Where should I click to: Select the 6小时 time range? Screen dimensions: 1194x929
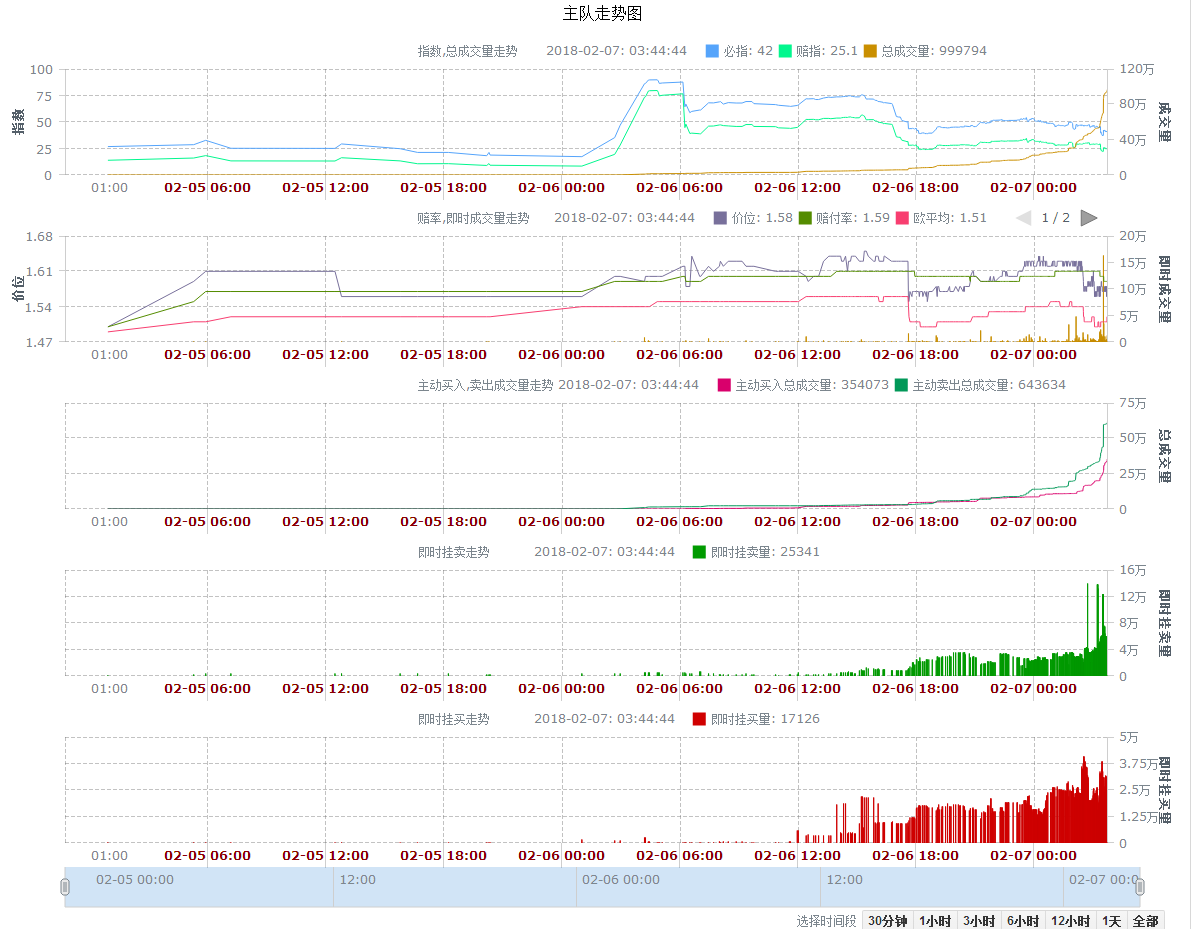coord(1023,921)
